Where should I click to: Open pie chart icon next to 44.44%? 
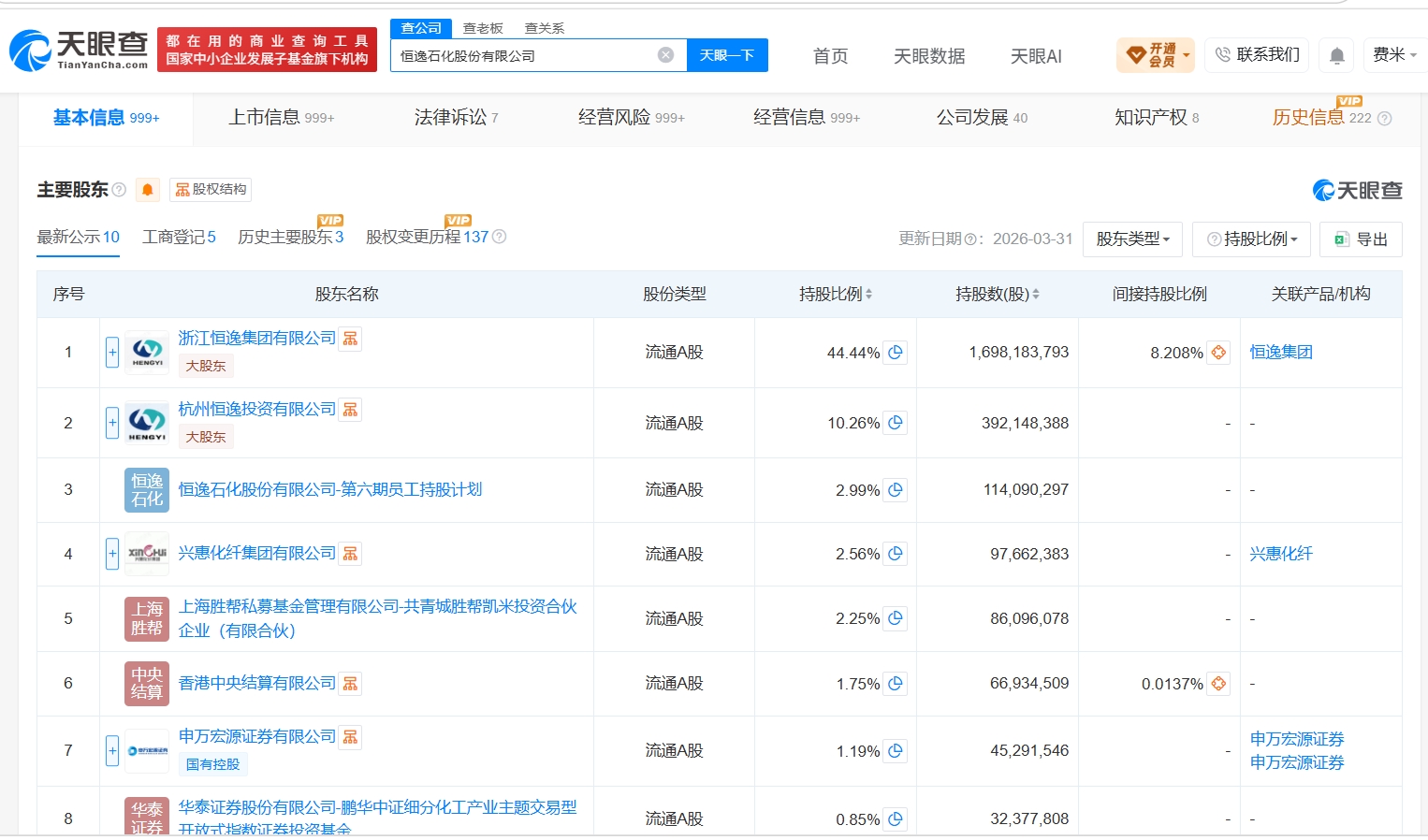pyautogui.click(x=896, y=353)
